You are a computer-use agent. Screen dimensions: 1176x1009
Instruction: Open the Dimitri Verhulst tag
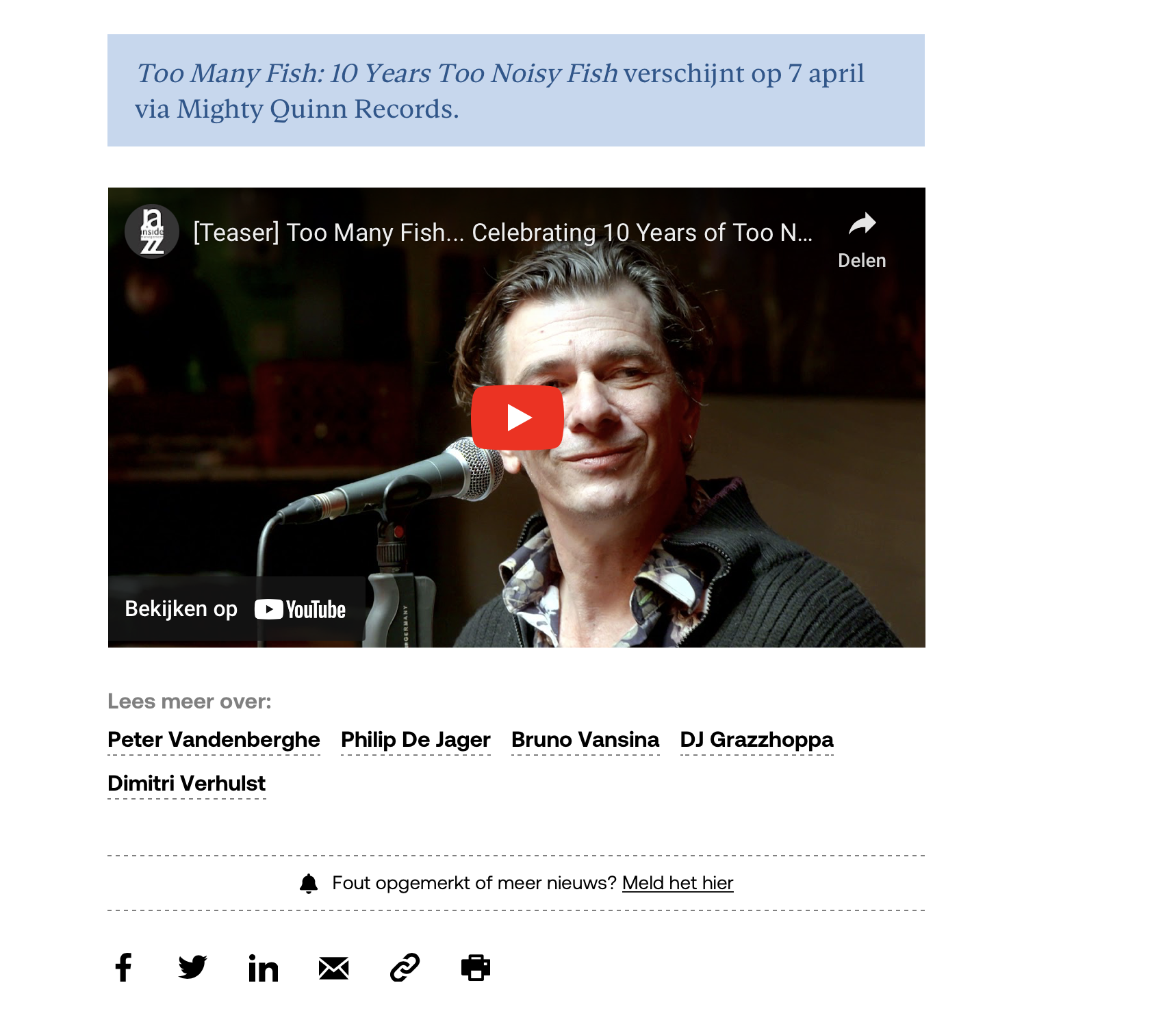pyautogui.click(x=187, y=783)
